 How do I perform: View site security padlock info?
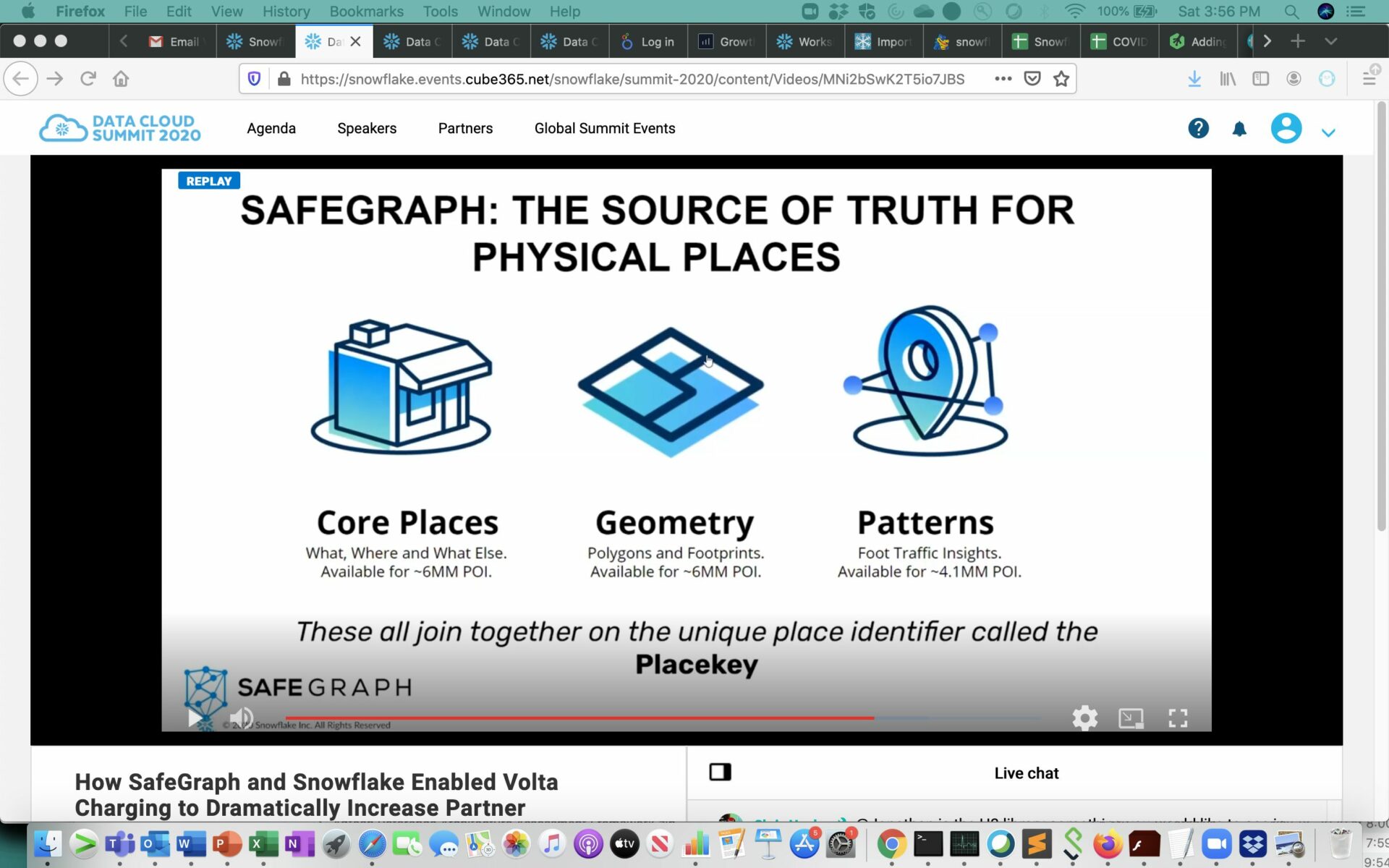tap(284, 79)
